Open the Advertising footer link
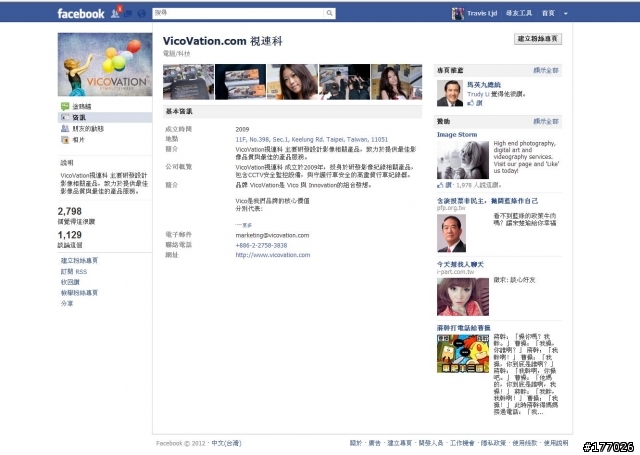 [x=374, y=443]
